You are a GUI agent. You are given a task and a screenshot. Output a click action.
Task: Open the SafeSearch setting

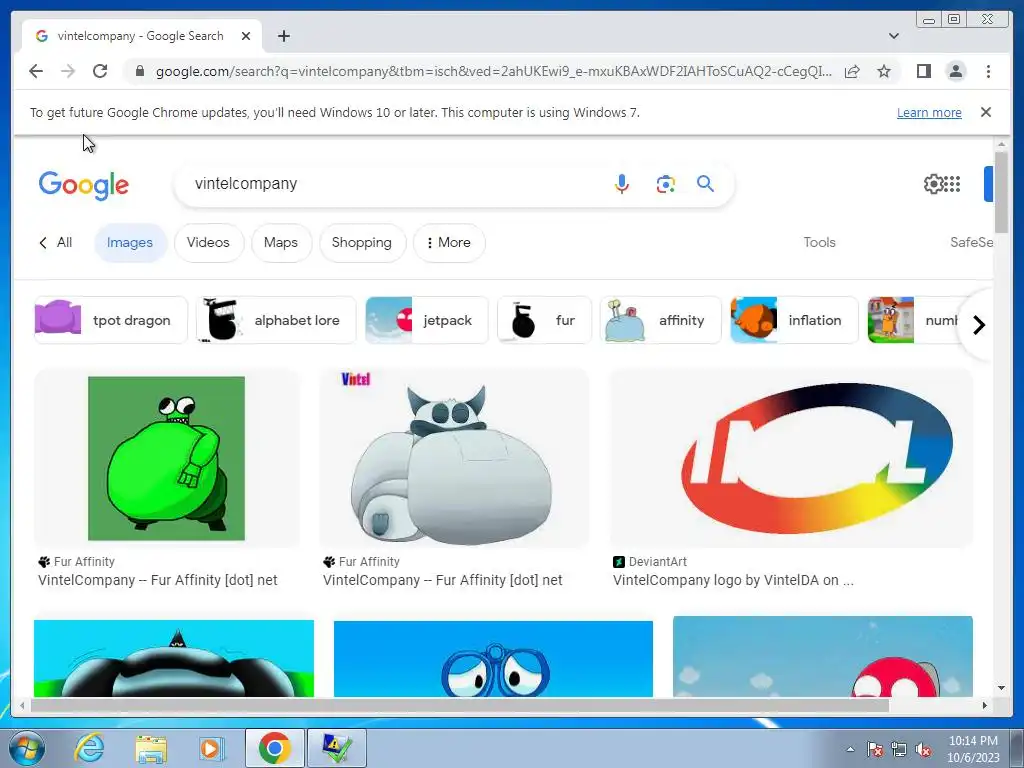pos(972,242)
